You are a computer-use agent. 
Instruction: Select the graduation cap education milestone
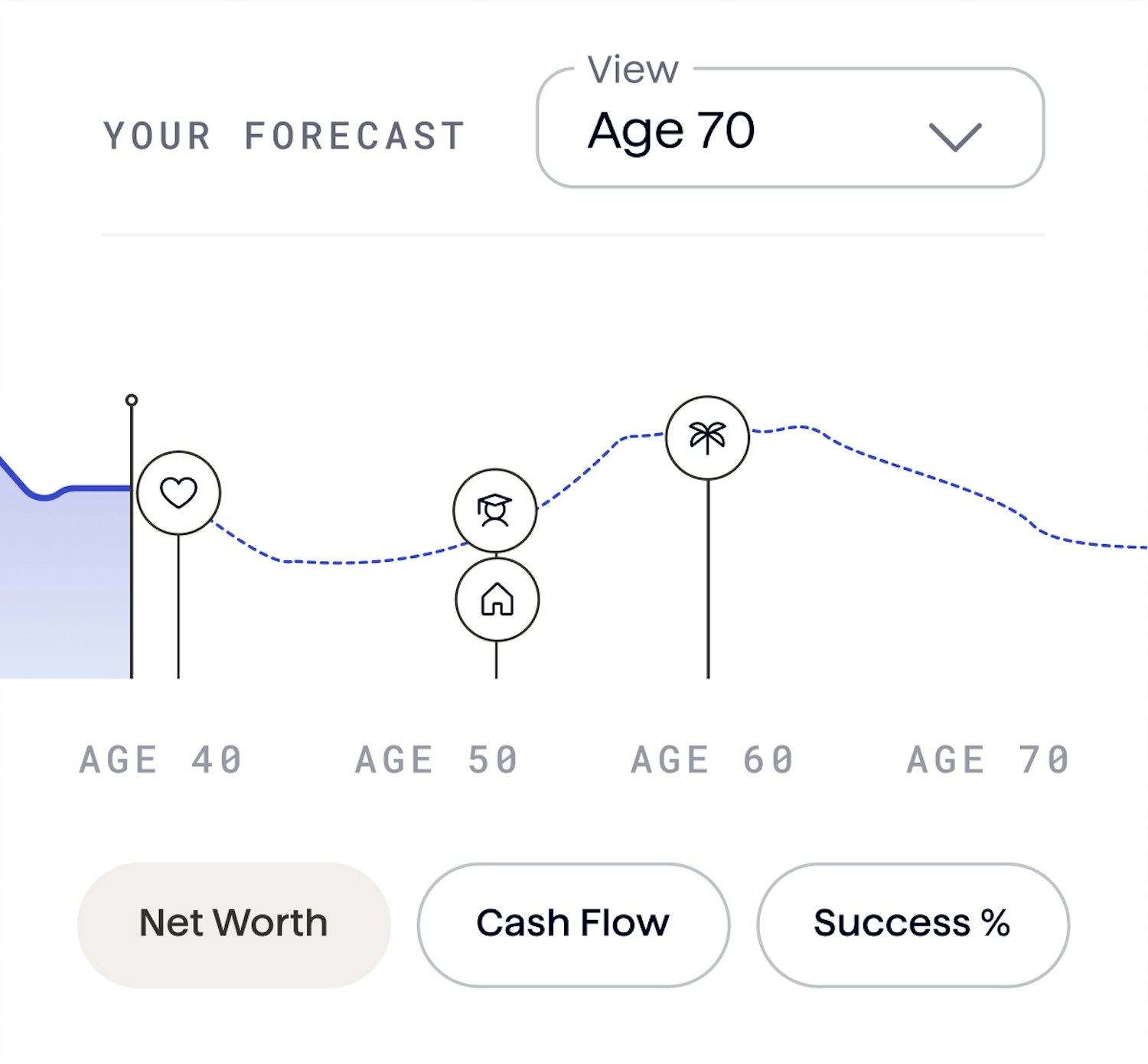(x=495, y=511)
